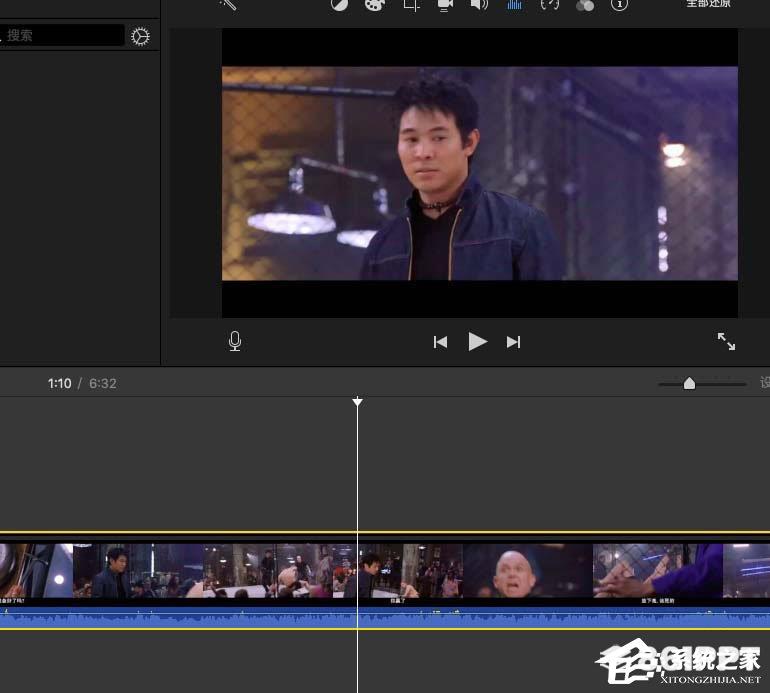Open the clip filter and audio effects tool

(584, 5)
